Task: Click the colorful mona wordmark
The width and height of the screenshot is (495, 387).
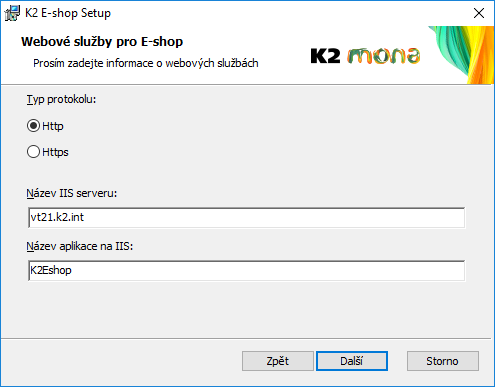Action: point(383,56)
